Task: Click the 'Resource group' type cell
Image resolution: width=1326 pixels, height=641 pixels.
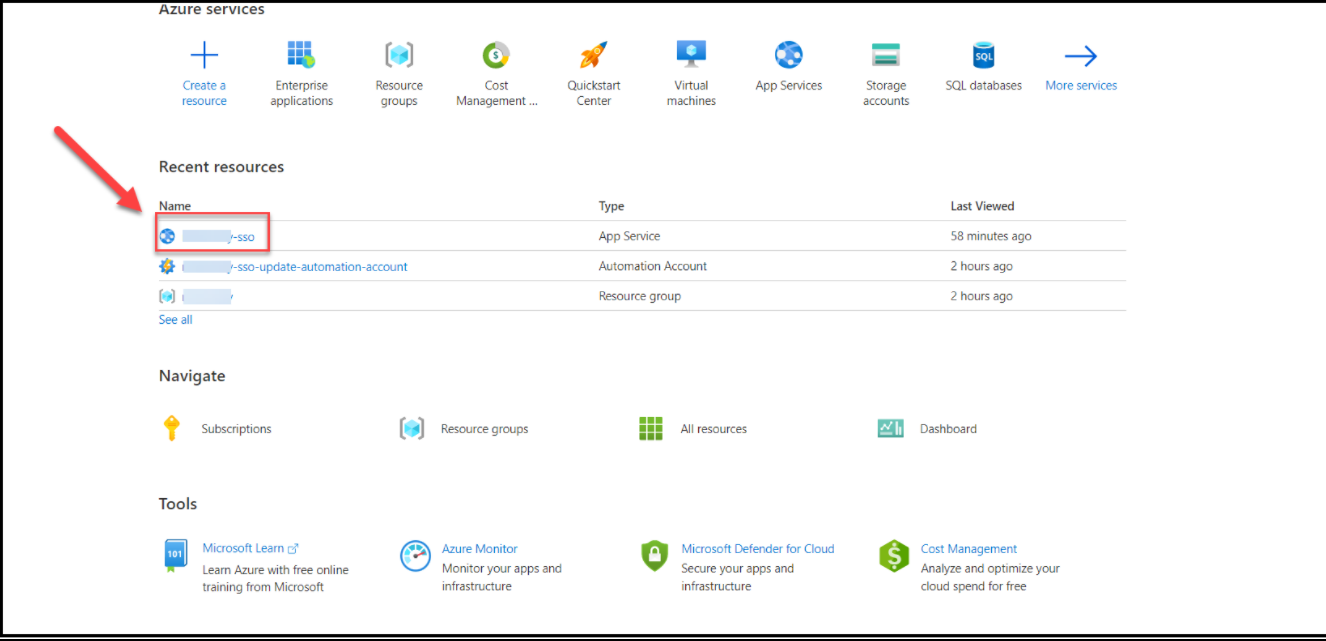Action: click(x=640, y=296)
